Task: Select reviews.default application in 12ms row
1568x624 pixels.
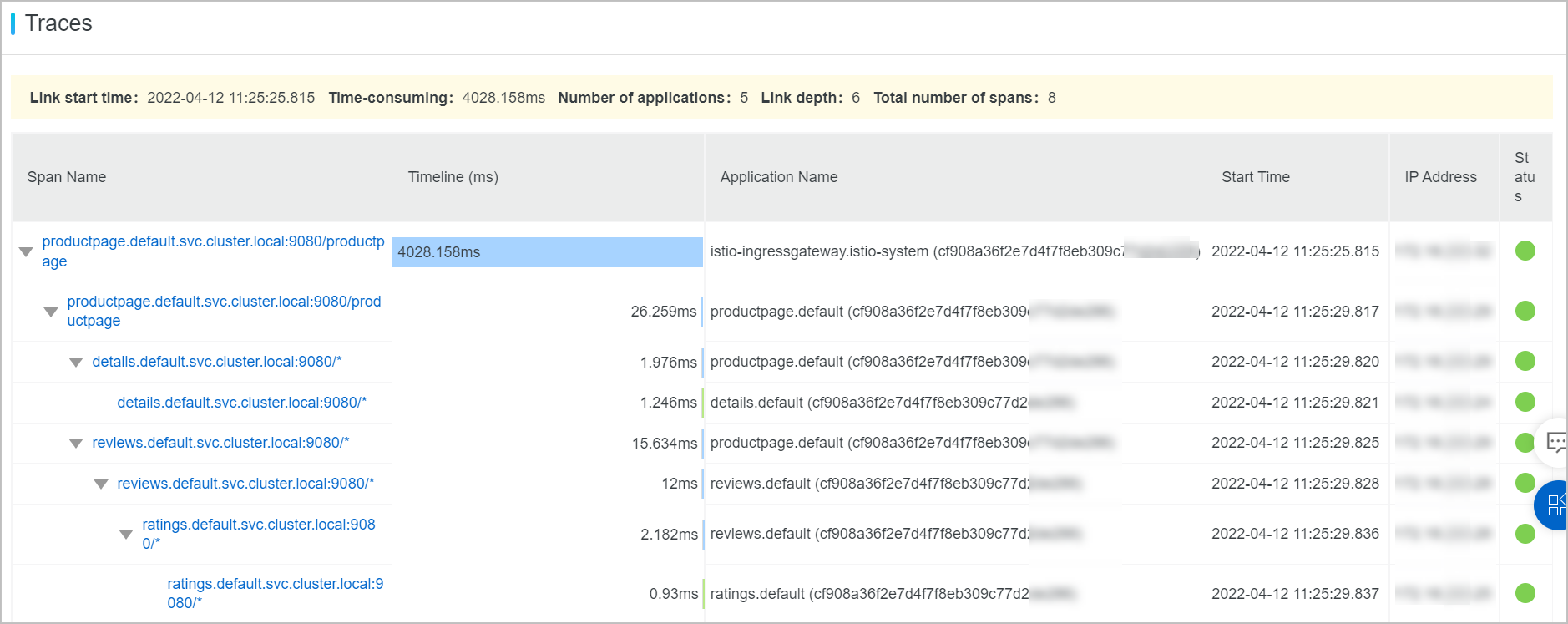Action: [895, 484]
